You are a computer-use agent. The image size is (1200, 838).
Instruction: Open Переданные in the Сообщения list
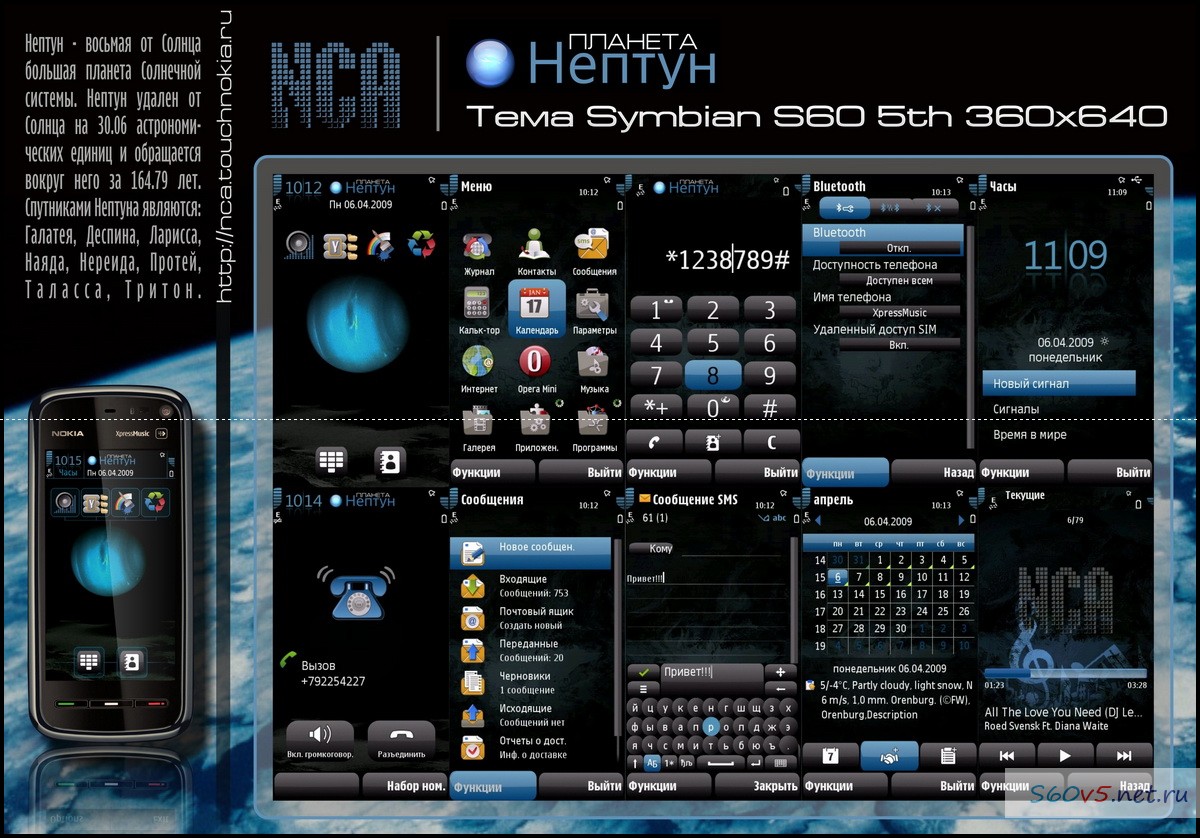pyautogui.click(x=530, y=650)
